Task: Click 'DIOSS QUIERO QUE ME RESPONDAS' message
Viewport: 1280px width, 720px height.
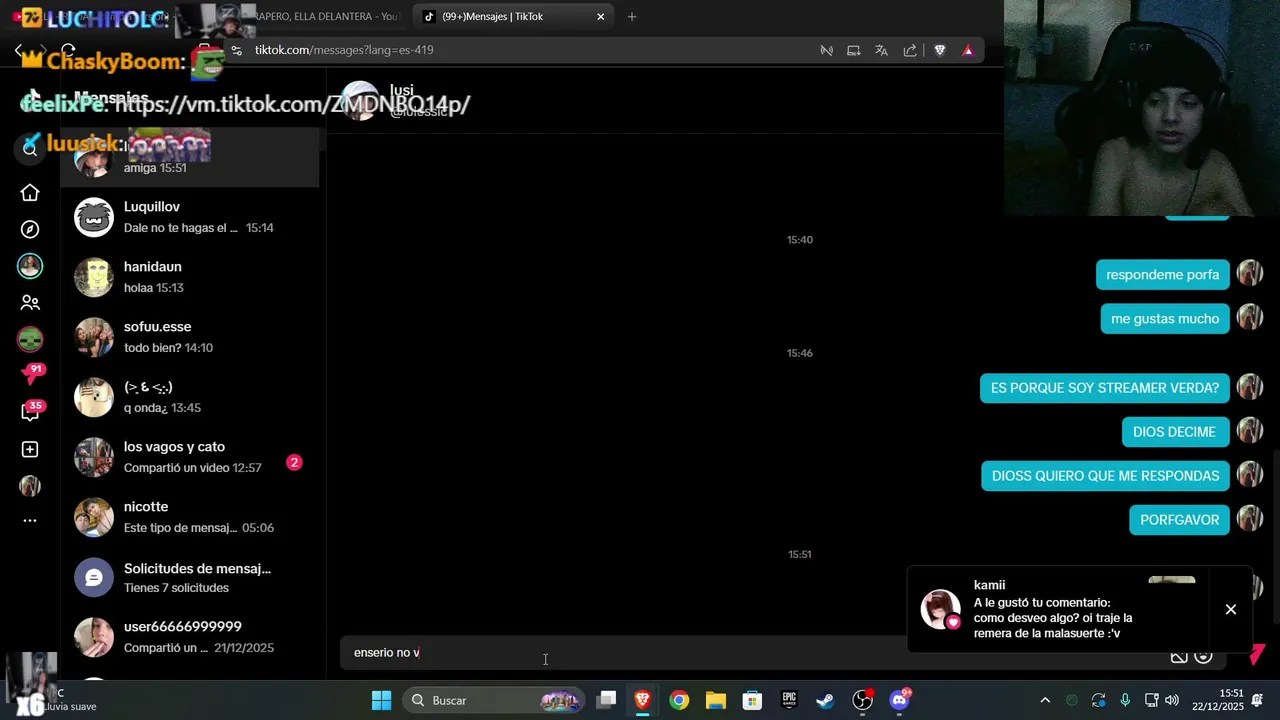Action: coord(1105,476)
